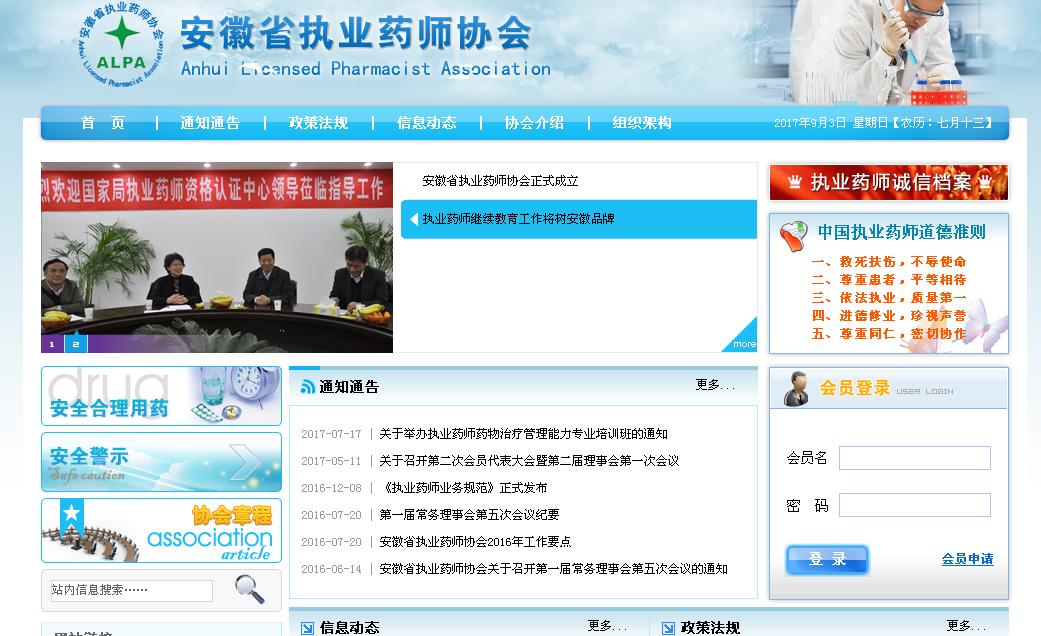Image resolution: width=1041 pixels, height=636 pixels.
Task: Open the 协会章程 association article banner
Action: [x=161, y=530]
